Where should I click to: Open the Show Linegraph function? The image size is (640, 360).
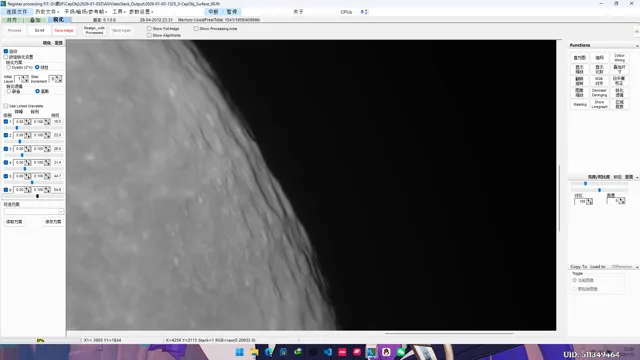[x=599, y=104]
